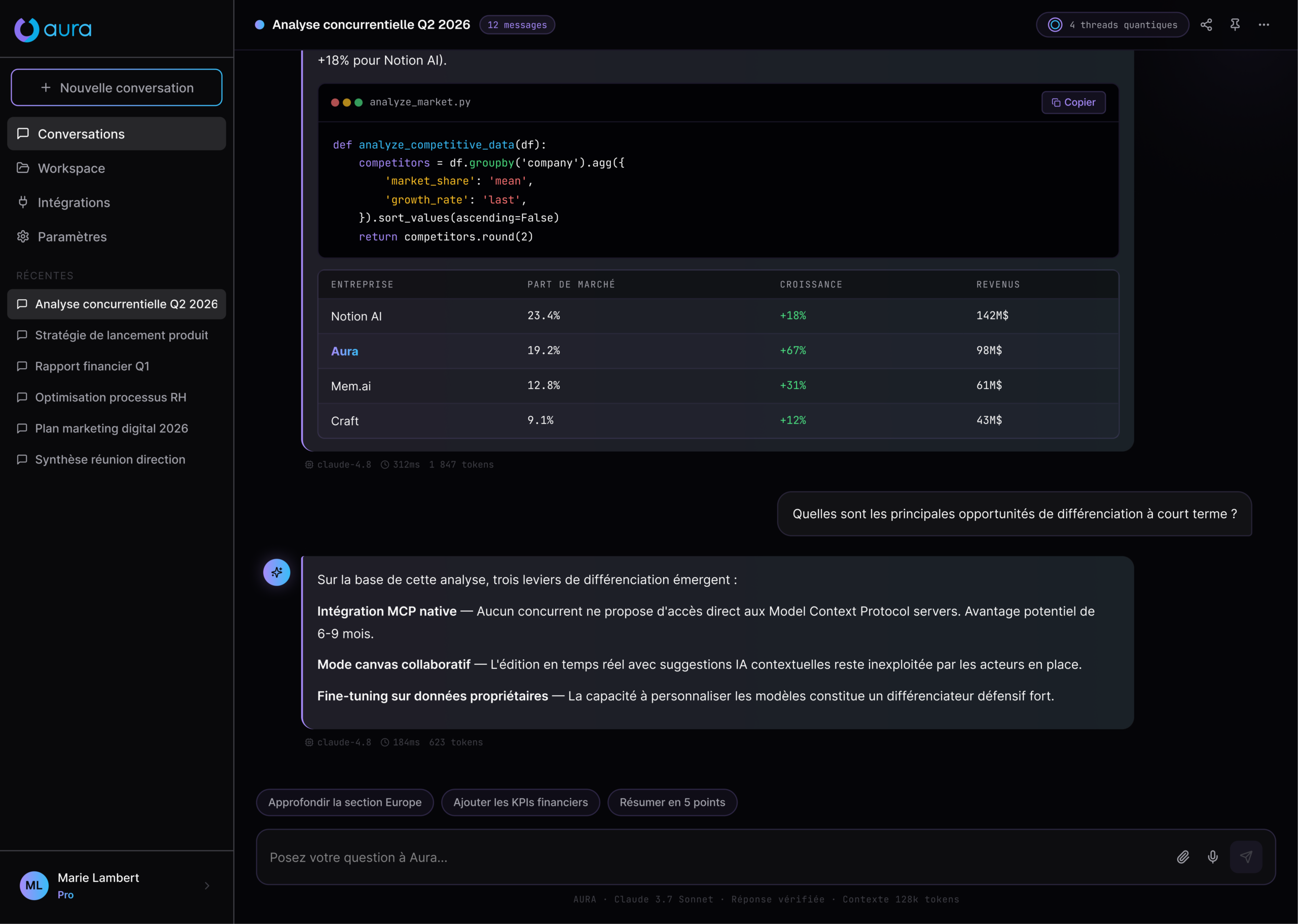Open the more options ellipsis menu
The height and width of the screenshot is (924, 1298).
(1264, 24)
